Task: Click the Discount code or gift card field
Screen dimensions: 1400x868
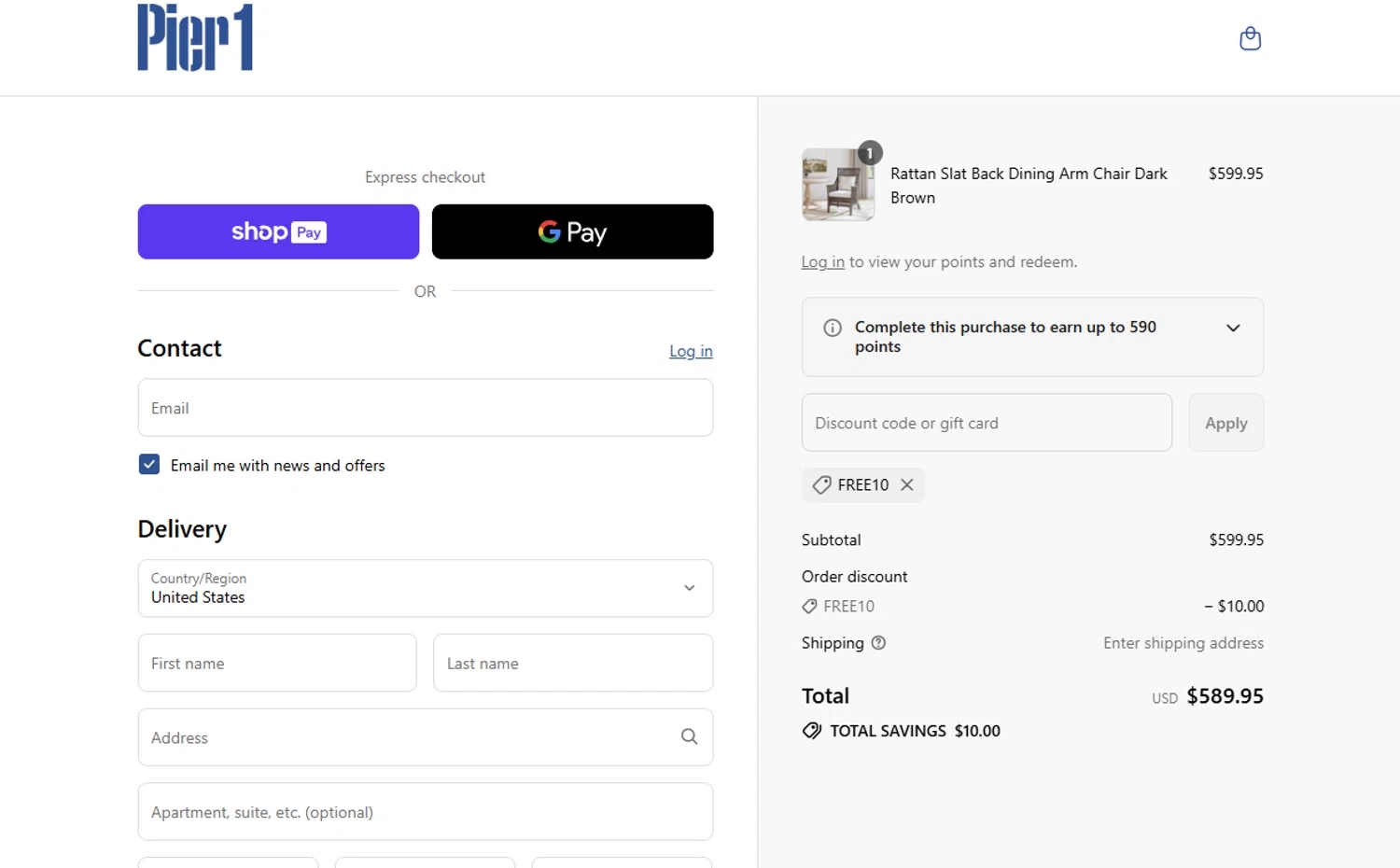Action: point(986,423)
